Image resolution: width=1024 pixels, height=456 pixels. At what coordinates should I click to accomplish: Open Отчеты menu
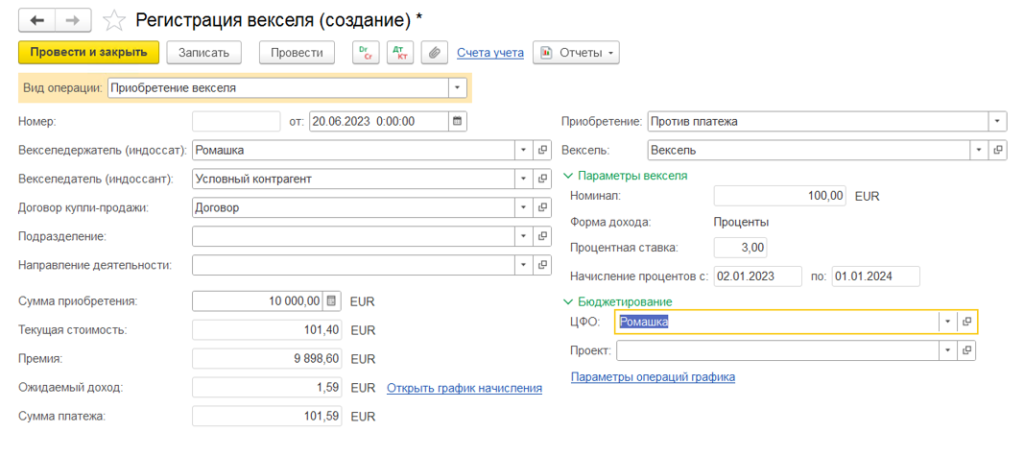click(576, 53)
